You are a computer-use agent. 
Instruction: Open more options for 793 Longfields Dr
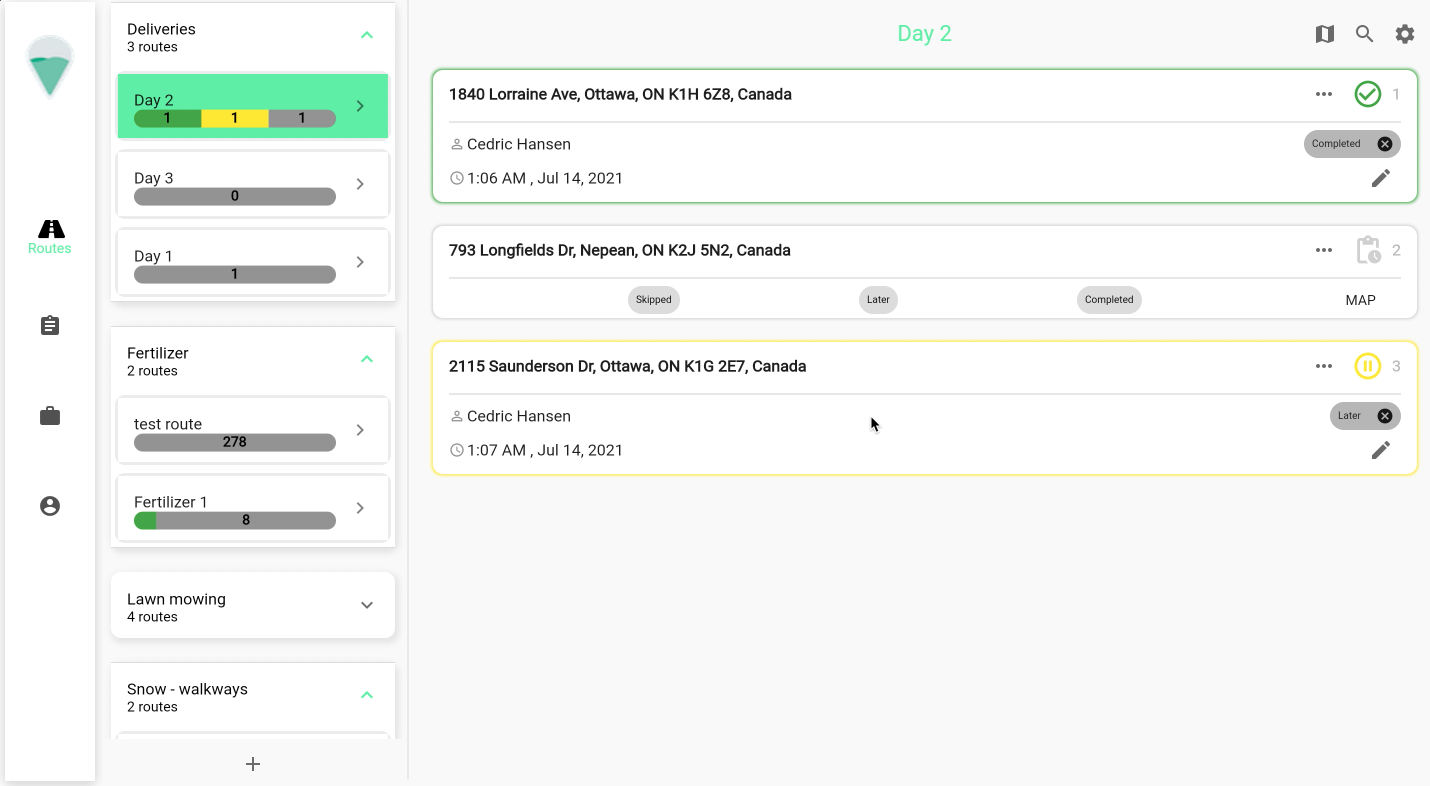click(1324, 250)
